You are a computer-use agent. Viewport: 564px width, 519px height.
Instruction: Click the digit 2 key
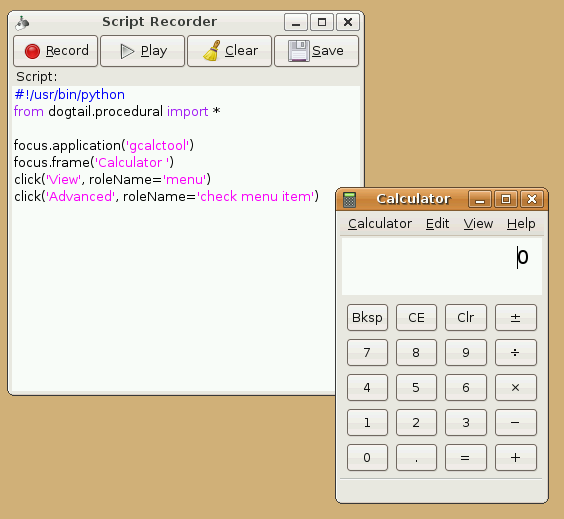[x=417, y=422]
